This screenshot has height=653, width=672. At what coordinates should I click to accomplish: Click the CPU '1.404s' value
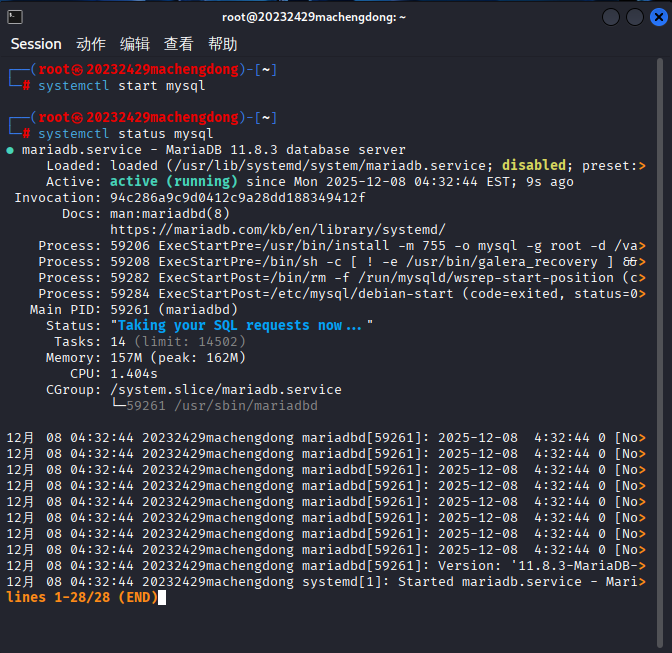[134, 374]
